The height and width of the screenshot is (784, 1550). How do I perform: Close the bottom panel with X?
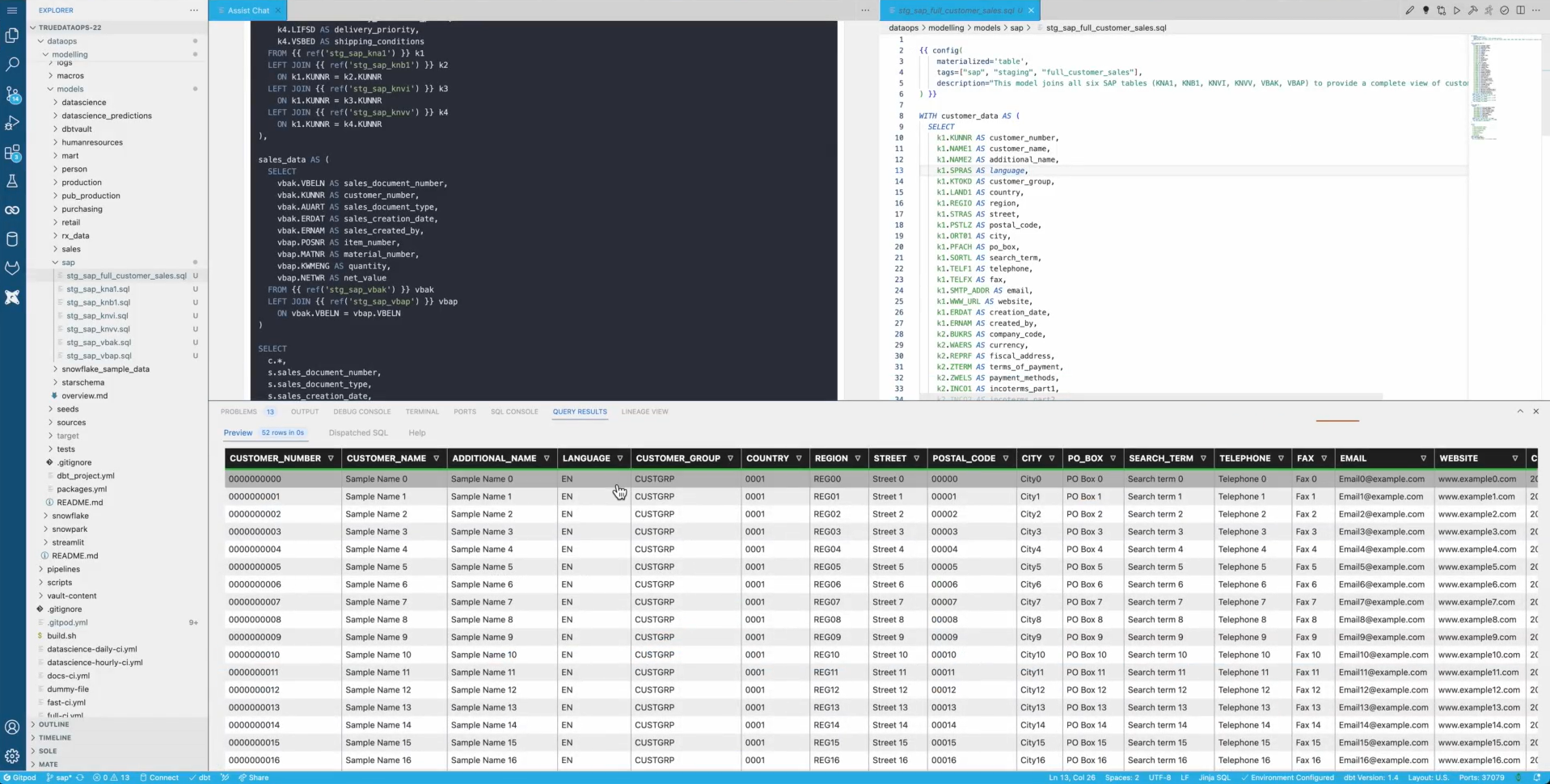1535,411
